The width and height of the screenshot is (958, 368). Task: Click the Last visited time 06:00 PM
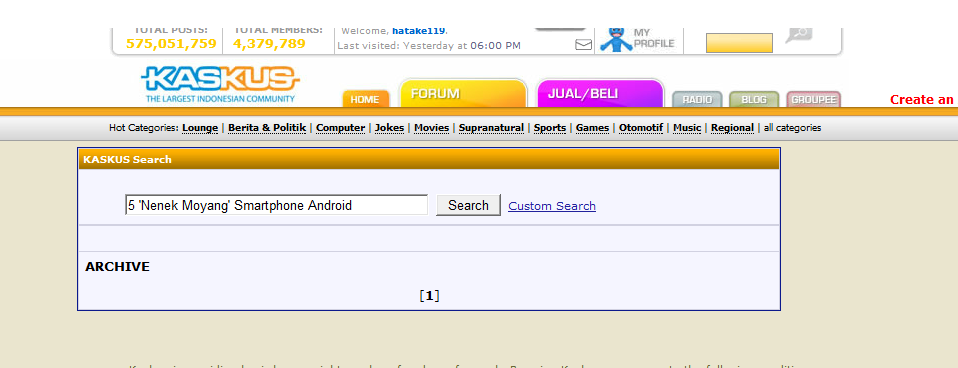(495, 45)
